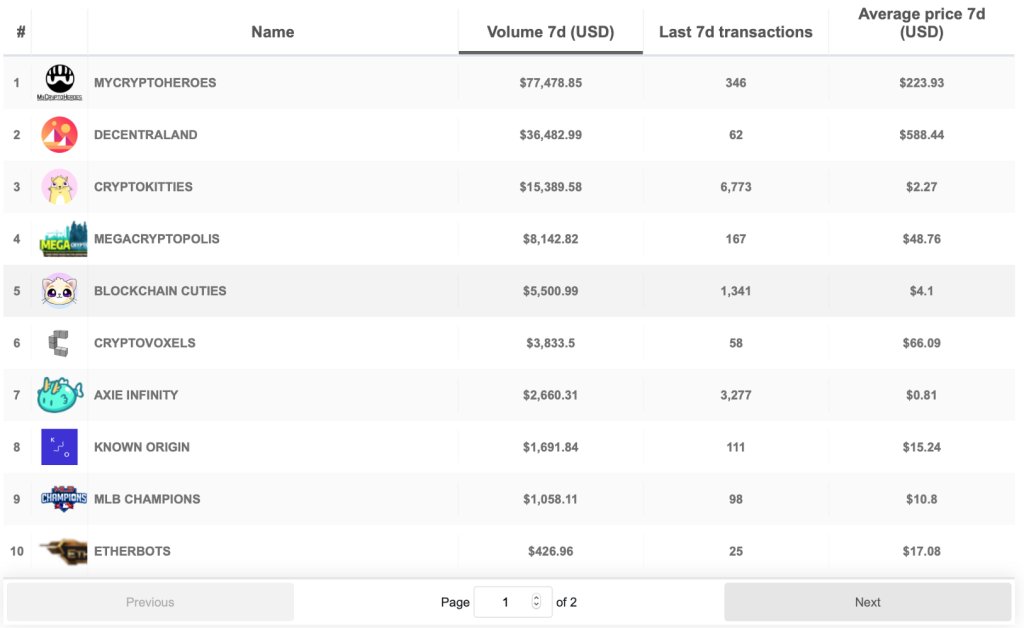Click the MLB Champions logo

63,499
